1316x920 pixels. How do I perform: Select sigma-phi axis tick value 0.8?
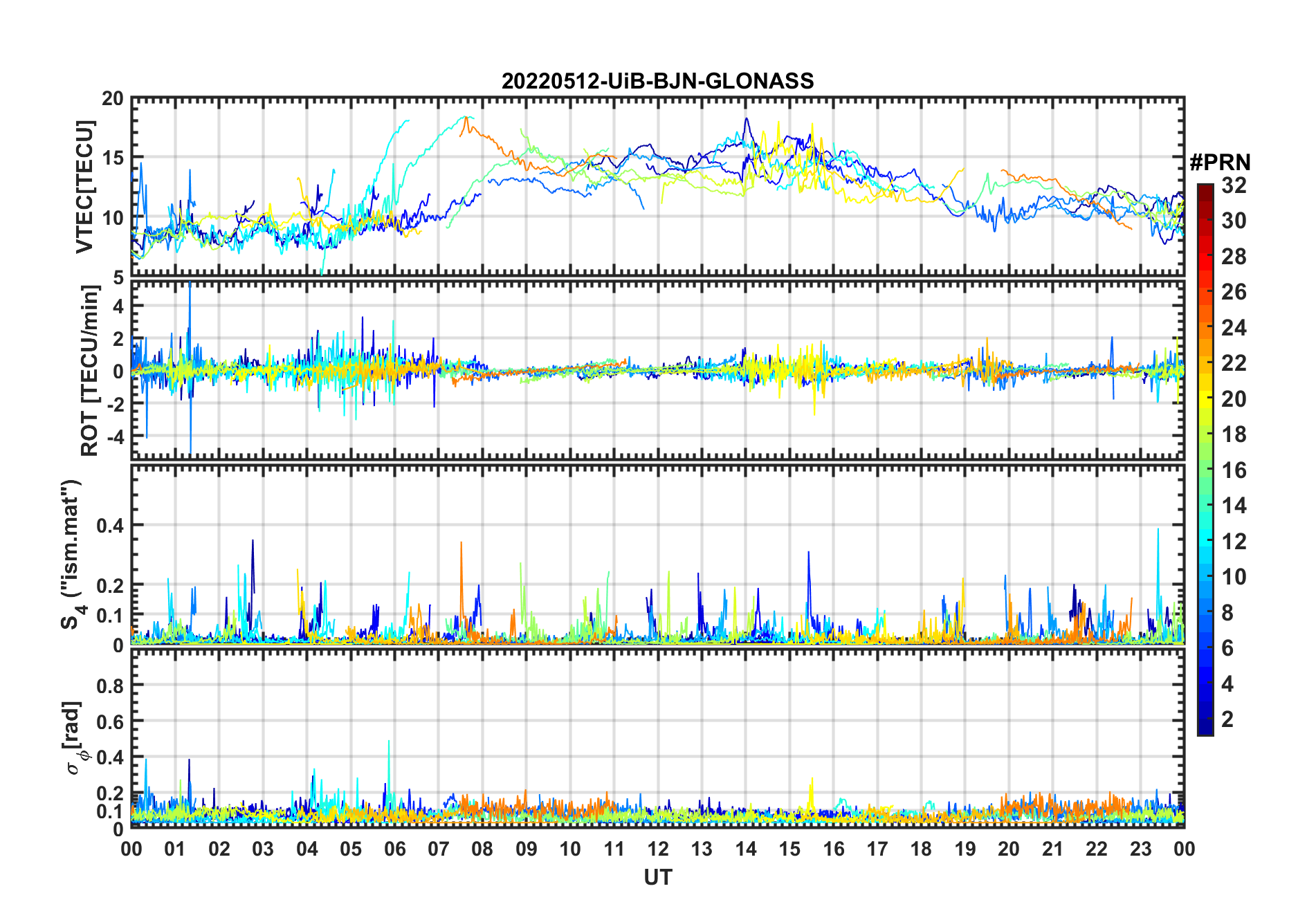coord(110,686)
